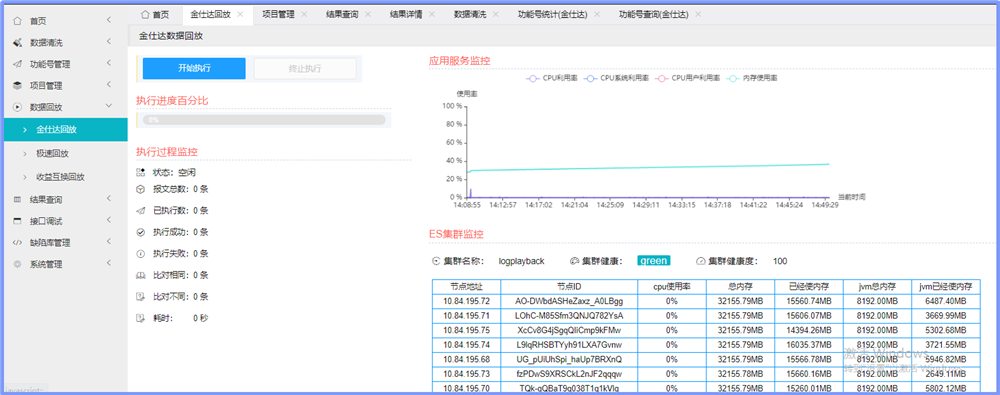The width and height of the screenshot is (1000, 395).
Task: Click node address 10.84.195.72
Action: pyautogui.click(x=466, y=301)
